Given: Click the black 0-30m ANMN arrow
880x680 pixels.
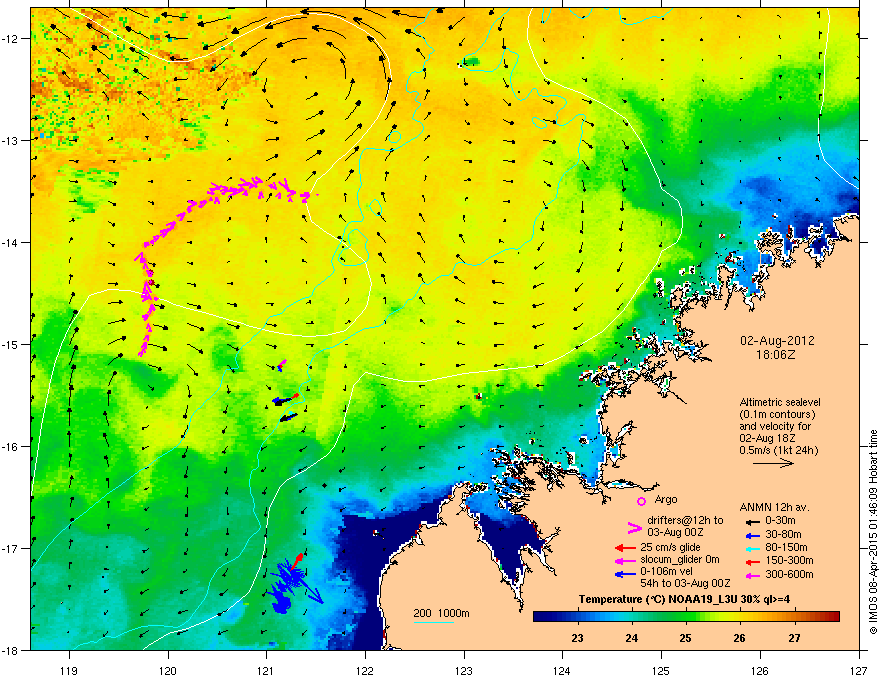Looking at the screenshot, I should pyautogui.click(x=751, y=522).
